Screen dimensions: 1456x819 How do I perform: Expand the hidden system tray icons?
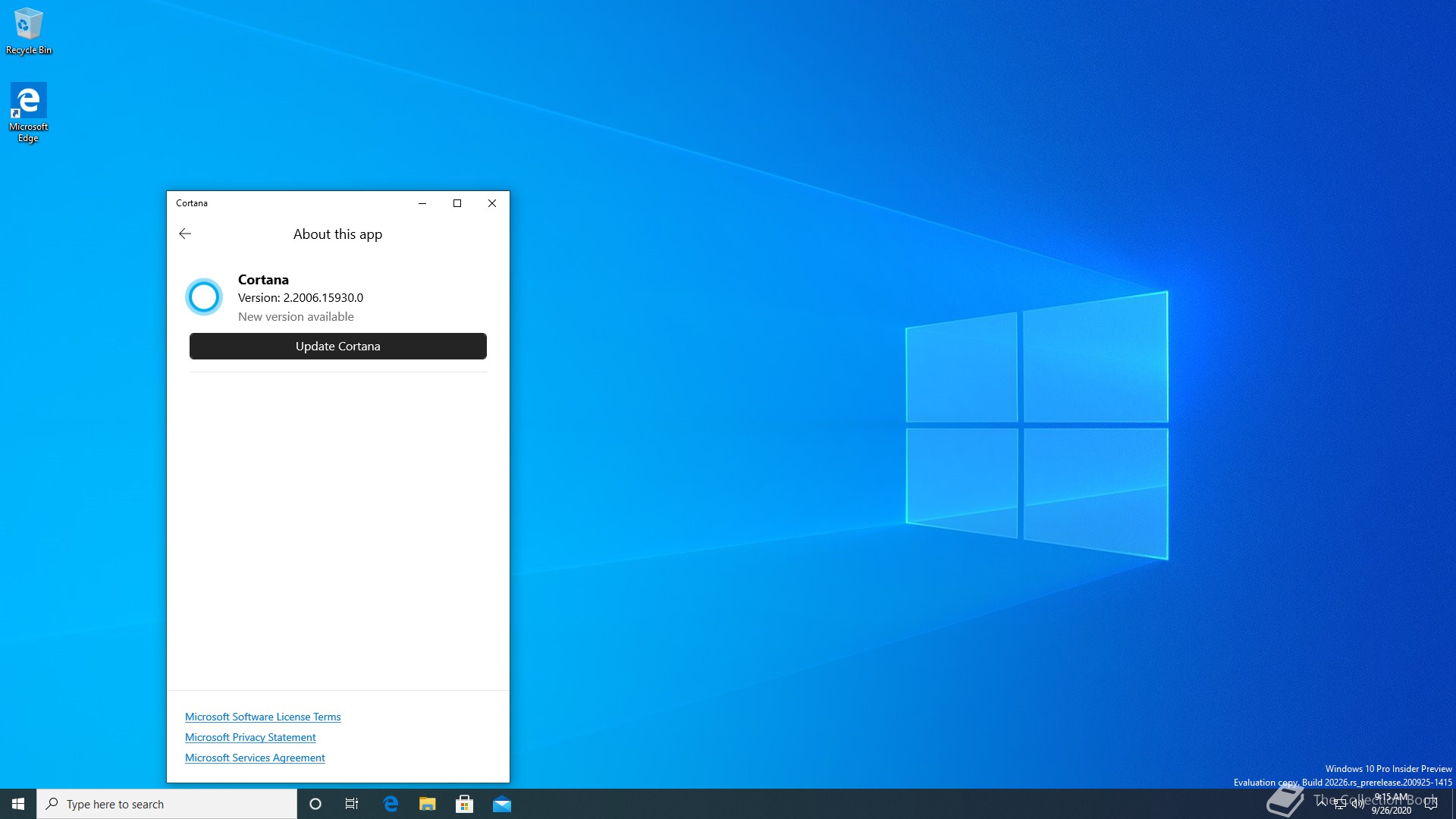click(x=1322, y=802)
